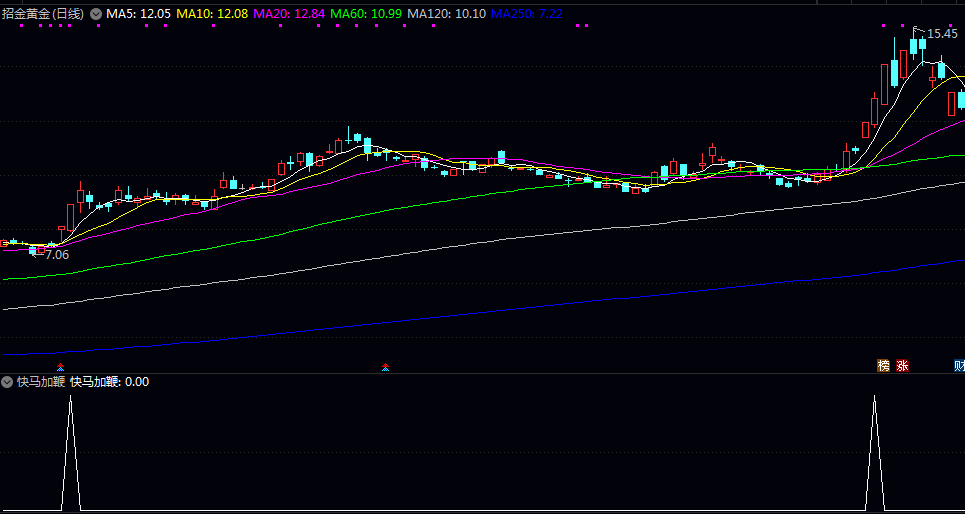The height and width of the screenshot is (514, 965).
Task: Click the 7.06 low price label
Action: click(x=57, y=255)
